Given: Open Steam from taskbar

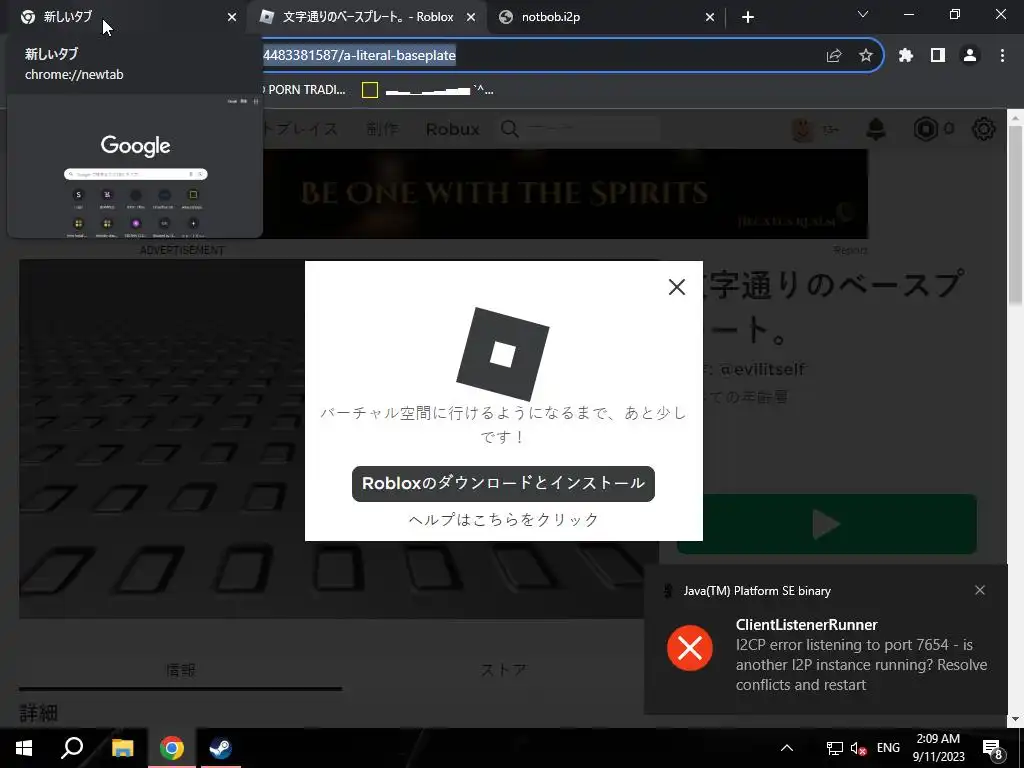Looking at the screenshot, I should tap(220, 748).
